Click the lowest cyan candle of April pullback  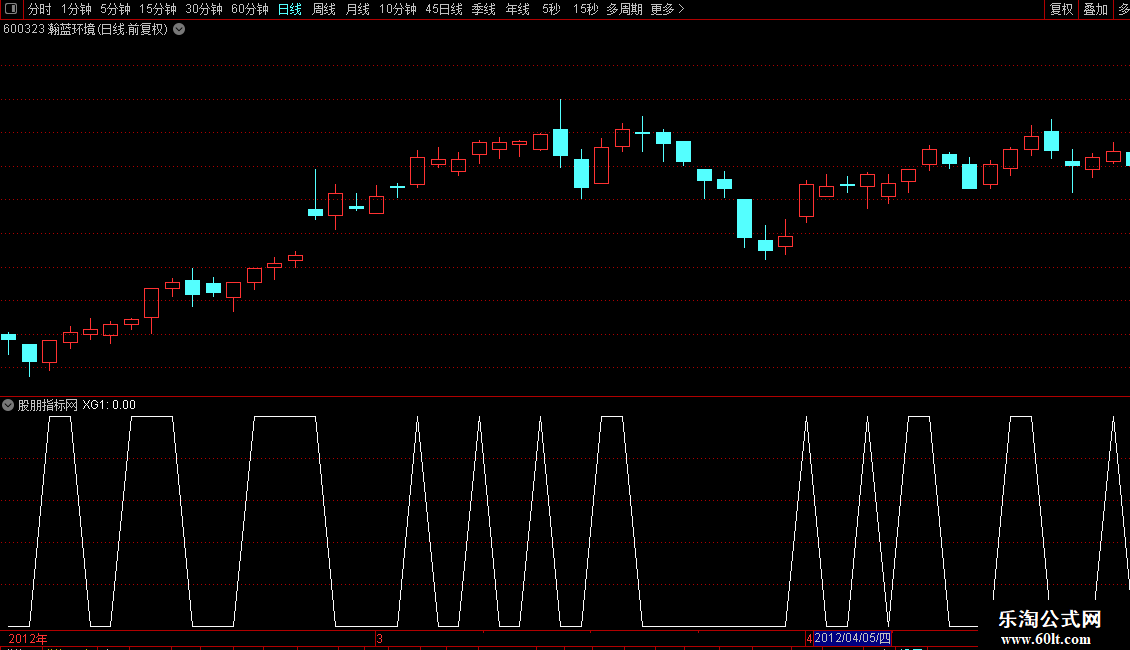click(x=765, y=245)
